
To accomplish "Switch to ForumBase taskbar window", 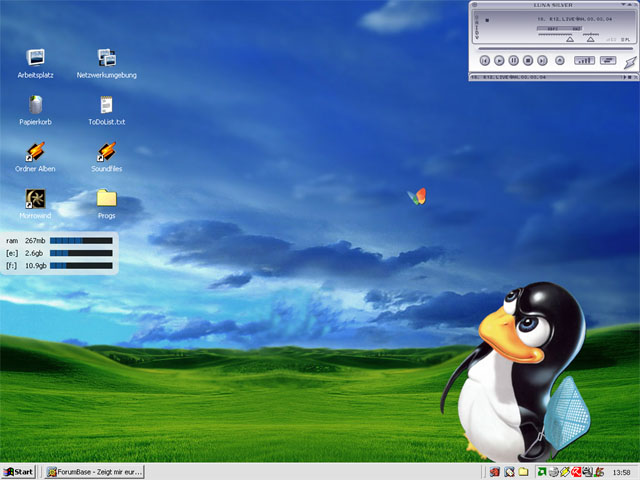I will [94, 472].
